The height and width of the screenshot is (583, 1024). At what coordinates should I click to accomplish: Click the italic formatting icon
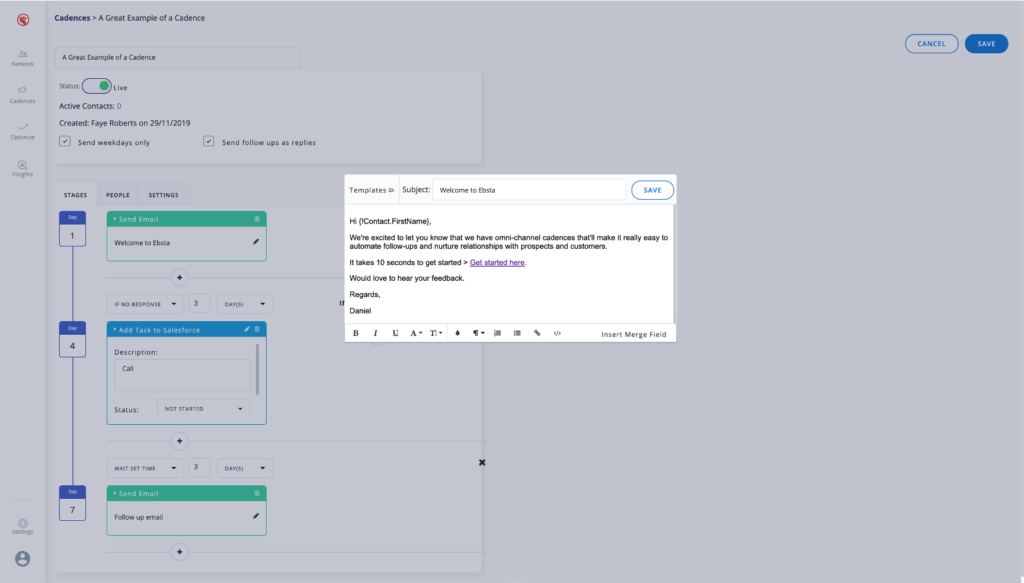click(x=376, y=333)
